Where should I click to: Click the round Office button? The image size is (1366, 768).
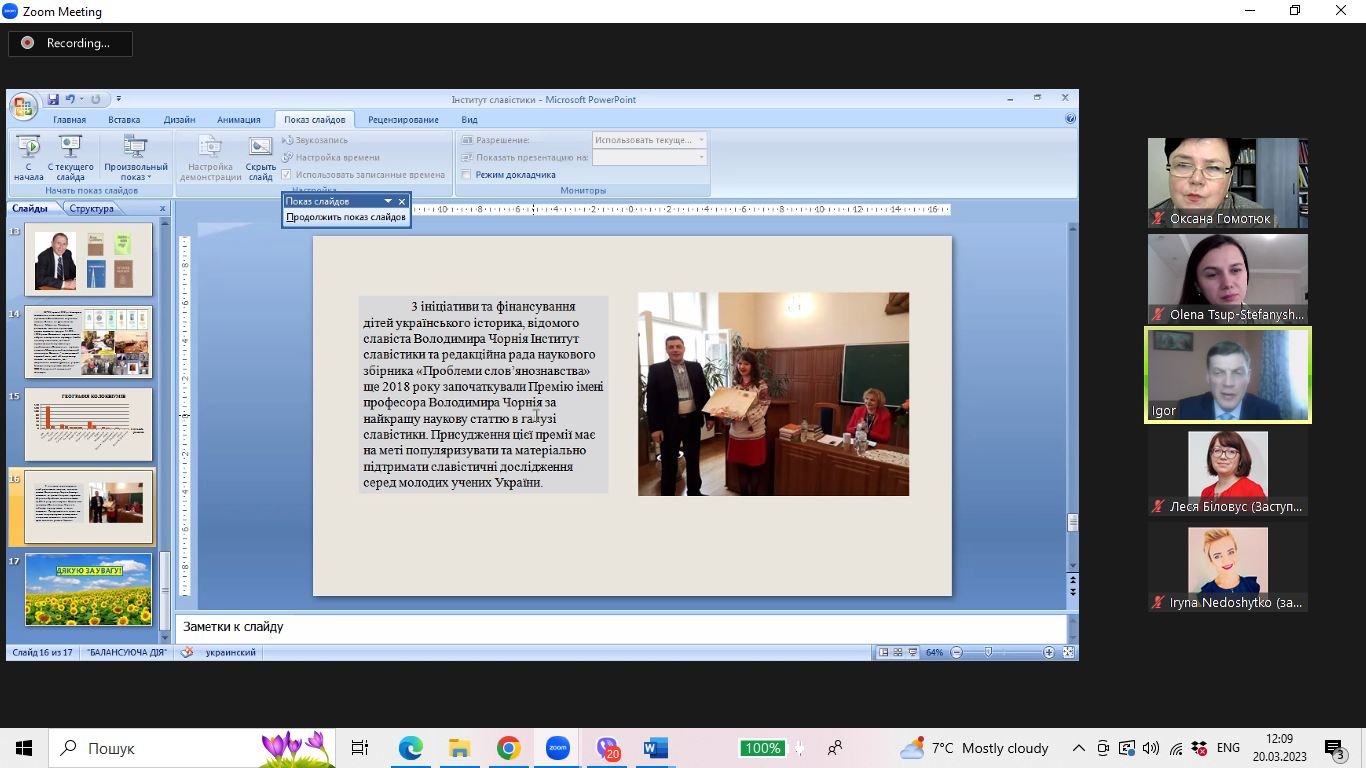click(24, 106)
